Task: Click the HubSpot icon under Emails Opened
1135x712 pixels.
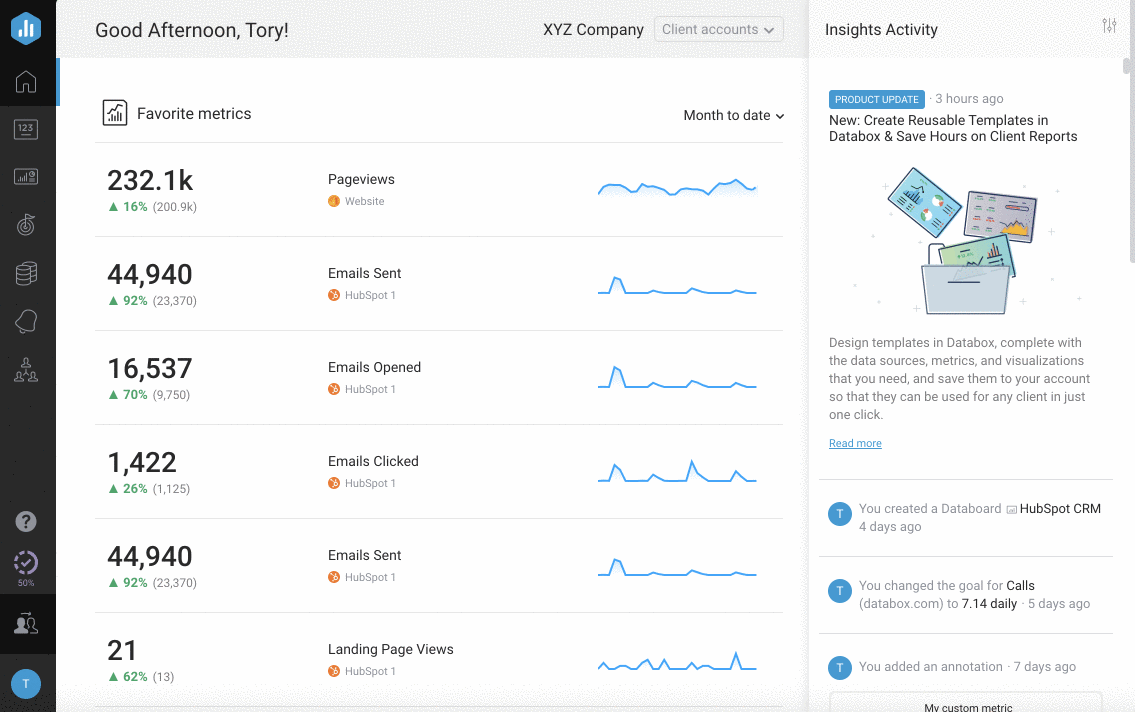Action: tap(334, 389)
